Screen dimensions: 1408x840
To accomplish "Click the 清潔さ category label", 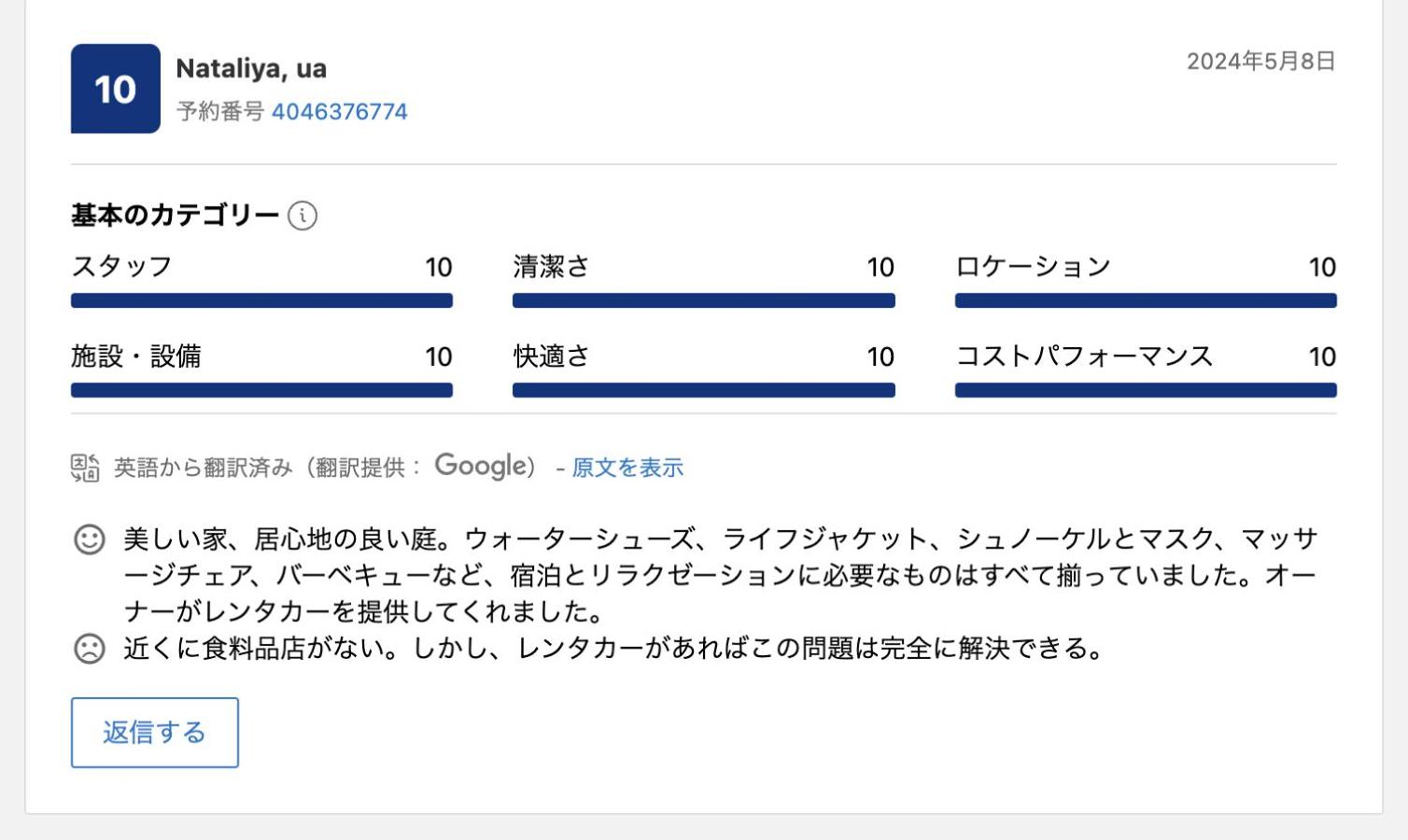I will pyautogui.click(x=552, y=267).
